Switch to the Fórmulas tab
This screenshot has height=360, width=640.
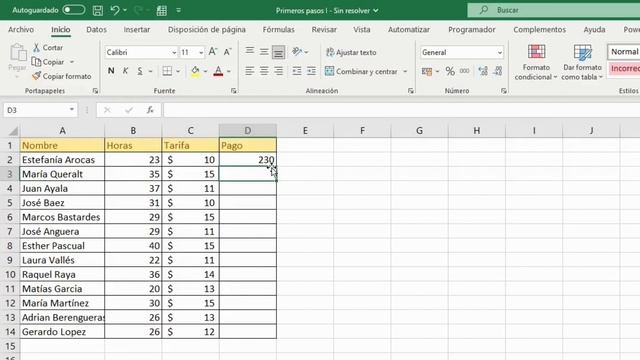coord(278,29)
